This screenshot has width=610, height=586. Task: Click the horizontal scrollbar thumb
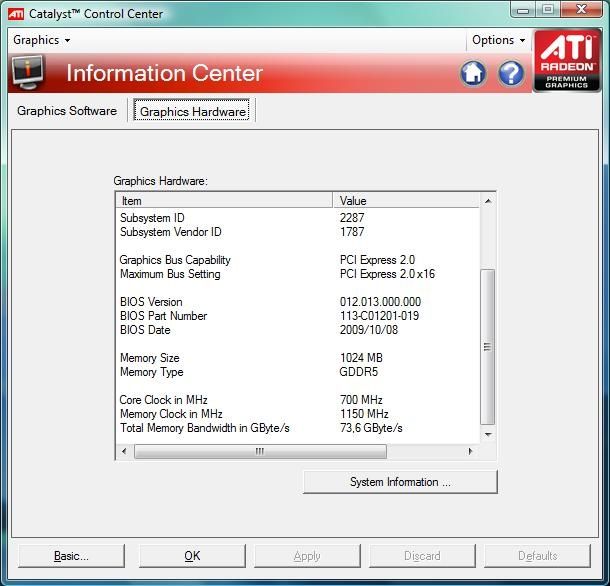[260, 451]
